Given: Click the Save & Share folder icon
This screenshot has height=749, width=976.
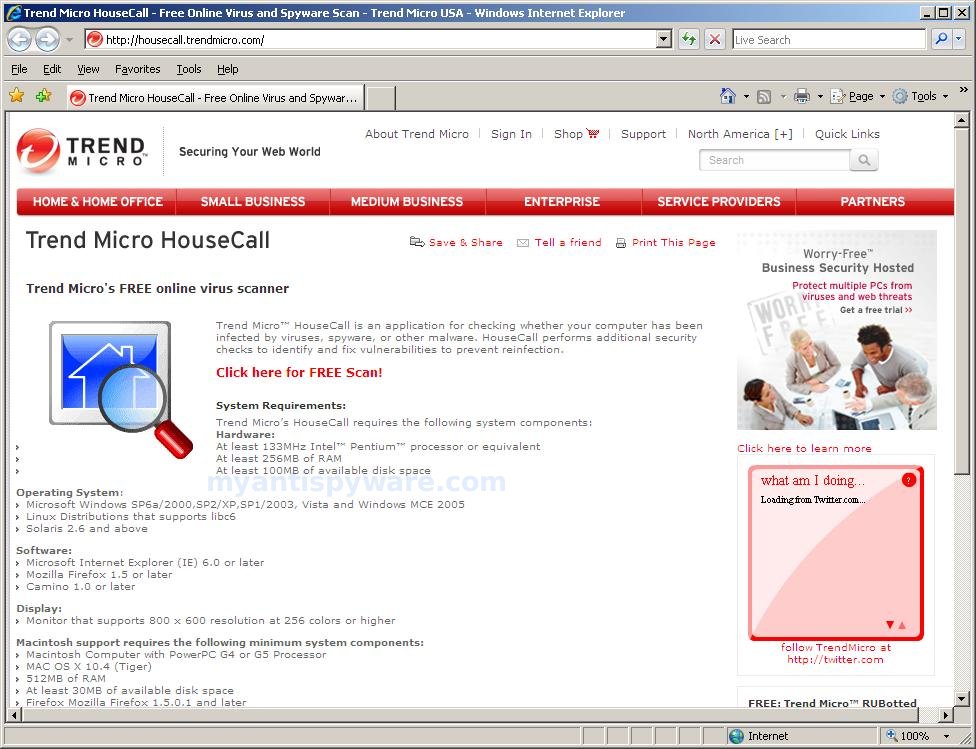Looking at the screenshot, I should 416,242.
